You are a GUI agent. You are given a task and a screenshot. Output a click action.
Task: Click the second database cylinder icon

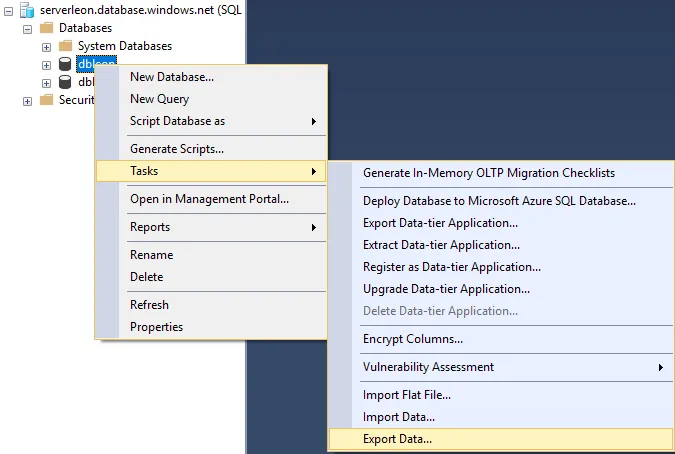(65, 82)
